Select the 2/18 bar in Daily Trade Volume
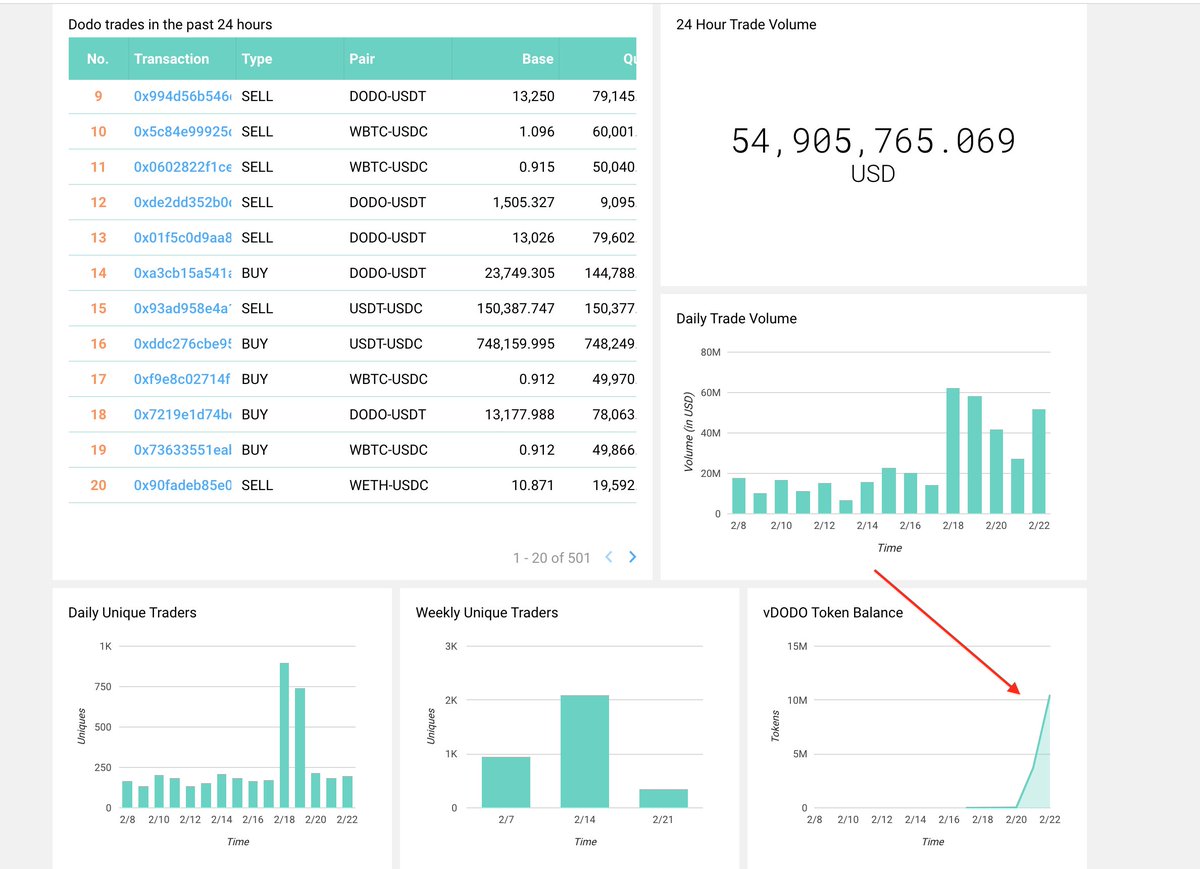1200x869 pixels. 953,451
